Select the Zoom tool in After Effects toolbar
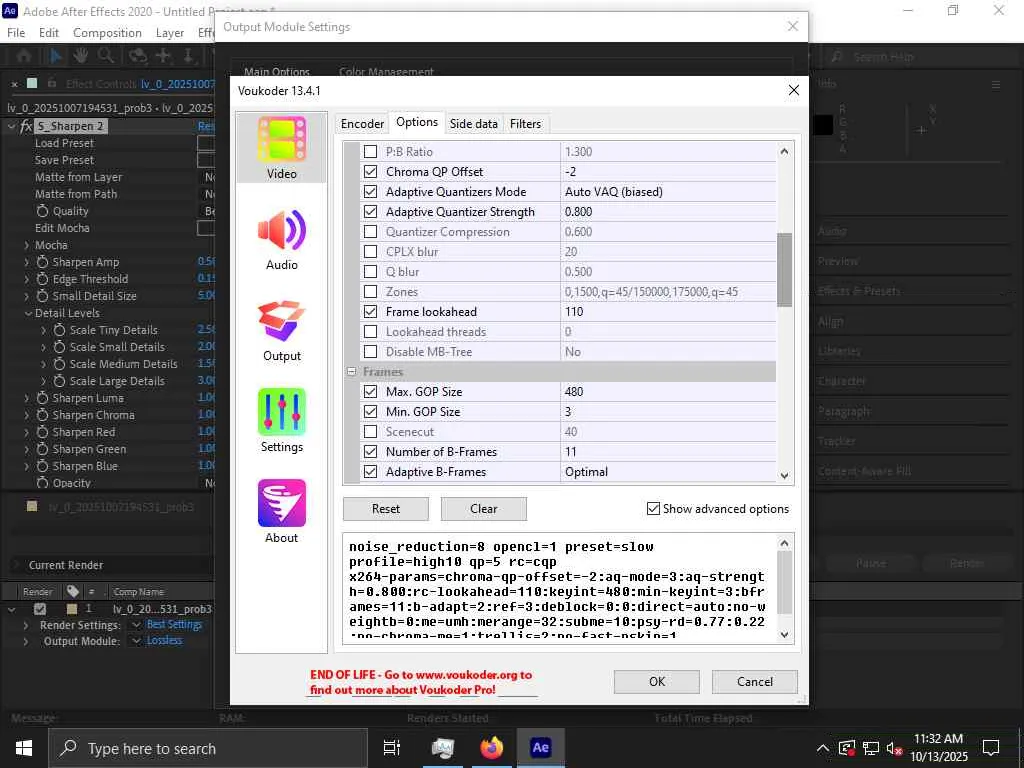This screenshot has height=768, width=1024. coord(106,56)
